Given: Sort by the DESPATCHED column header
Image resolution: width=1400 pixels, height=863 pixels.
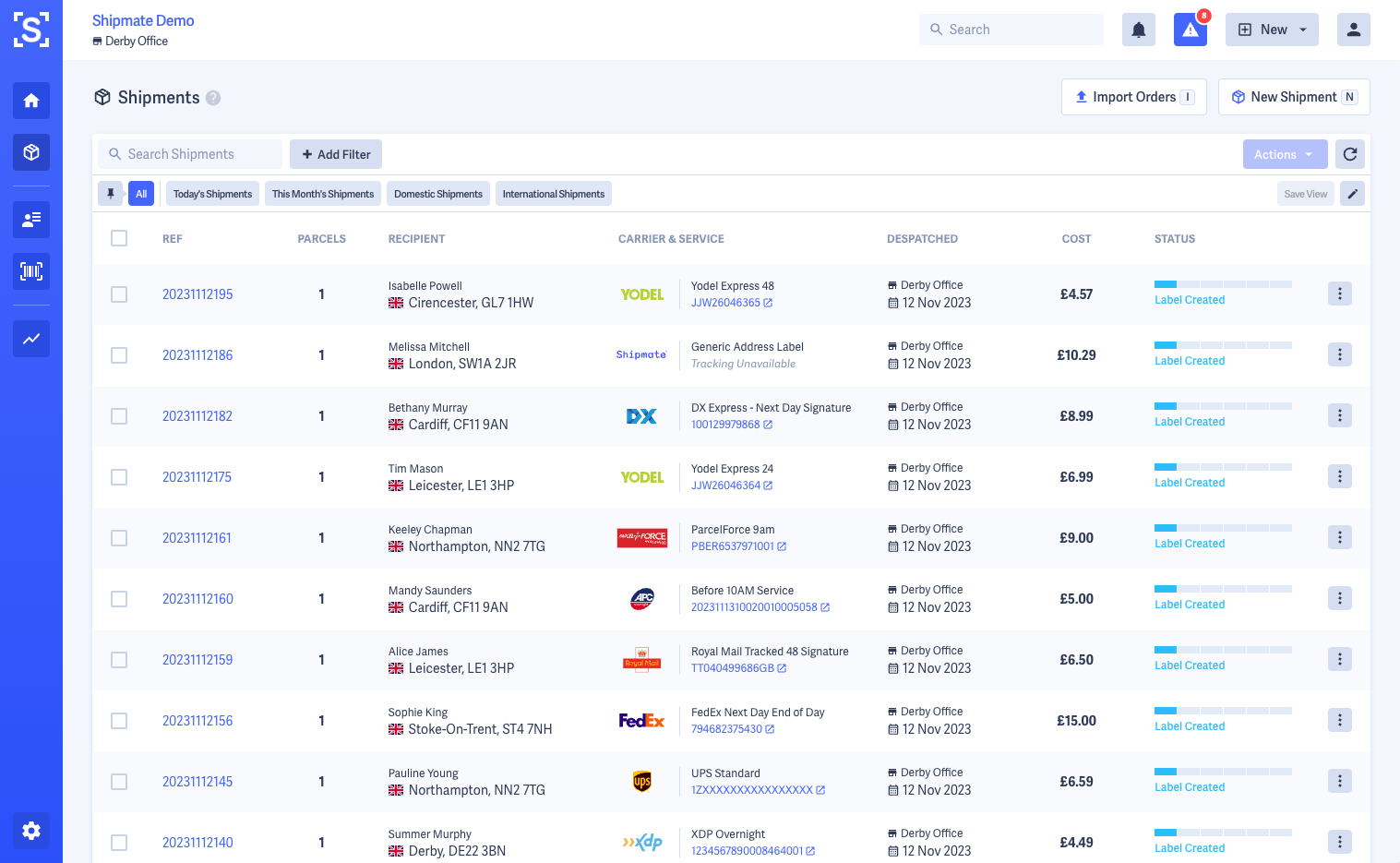Looking at the screenshot, I should tap(922, 239).
